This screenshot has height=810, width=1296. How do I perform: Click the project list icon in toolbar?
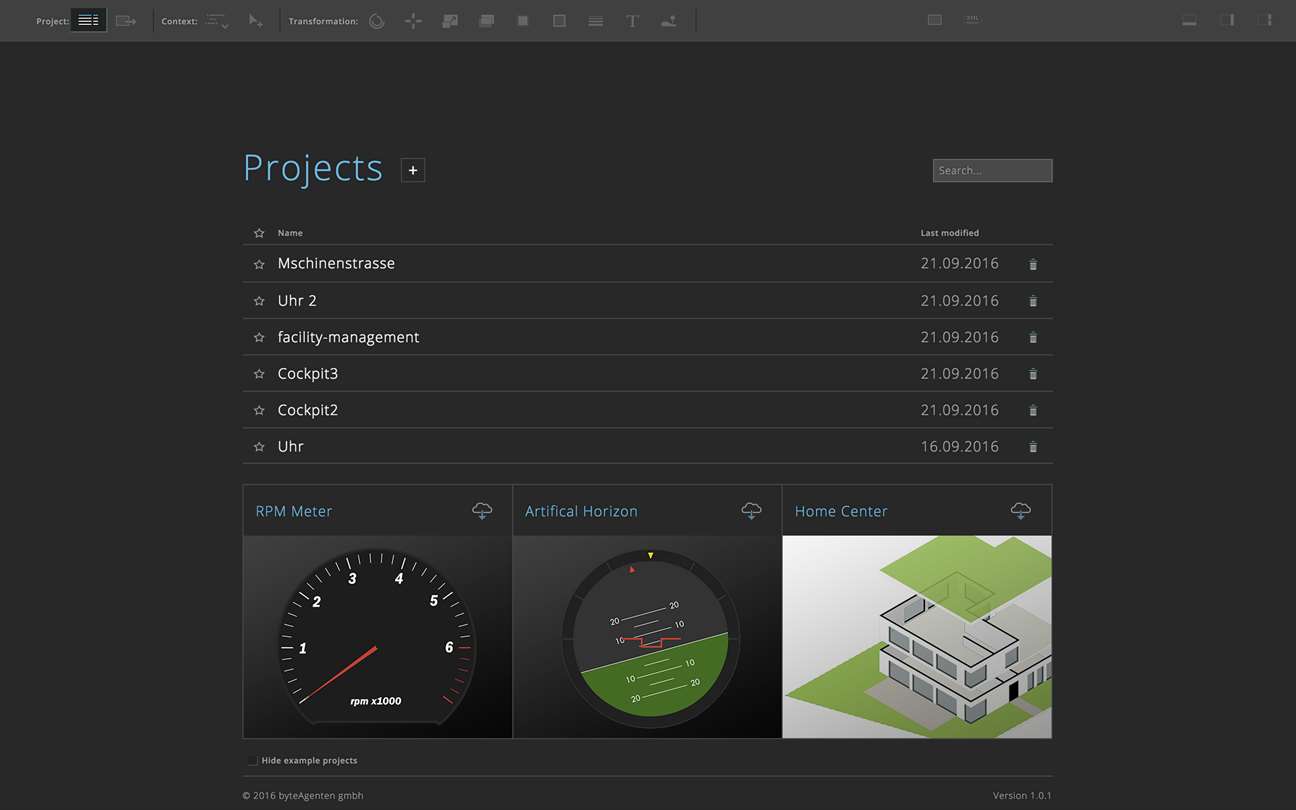coord(88,20)
